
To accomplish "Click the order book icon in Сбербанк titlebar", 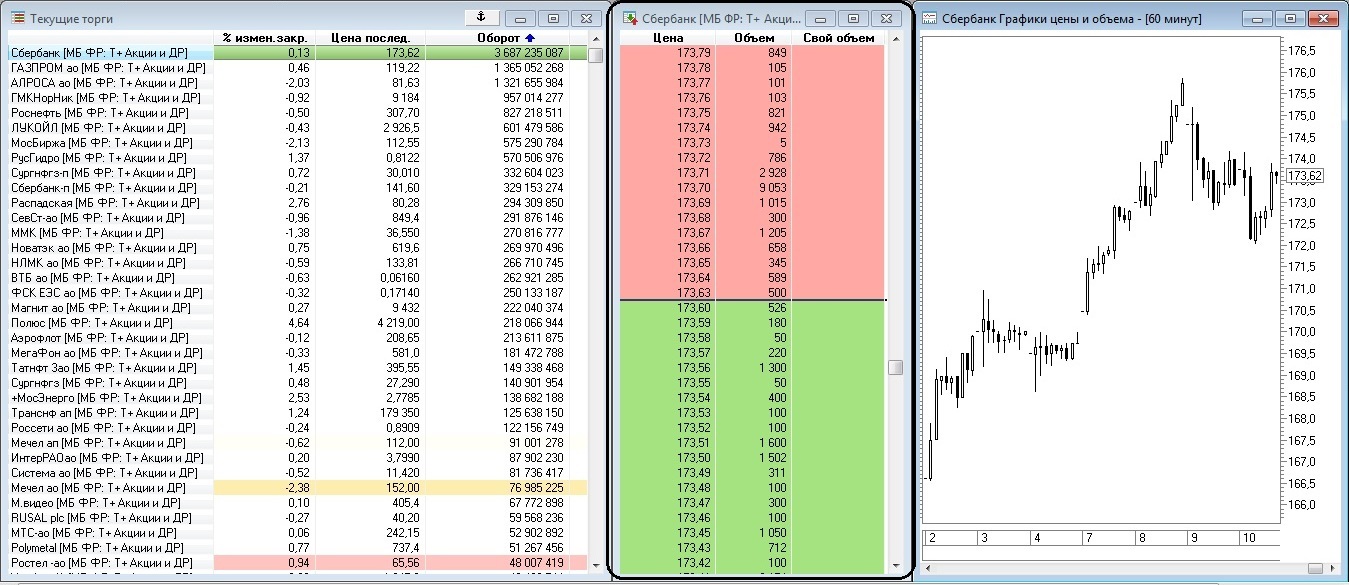I will (628, 17).
